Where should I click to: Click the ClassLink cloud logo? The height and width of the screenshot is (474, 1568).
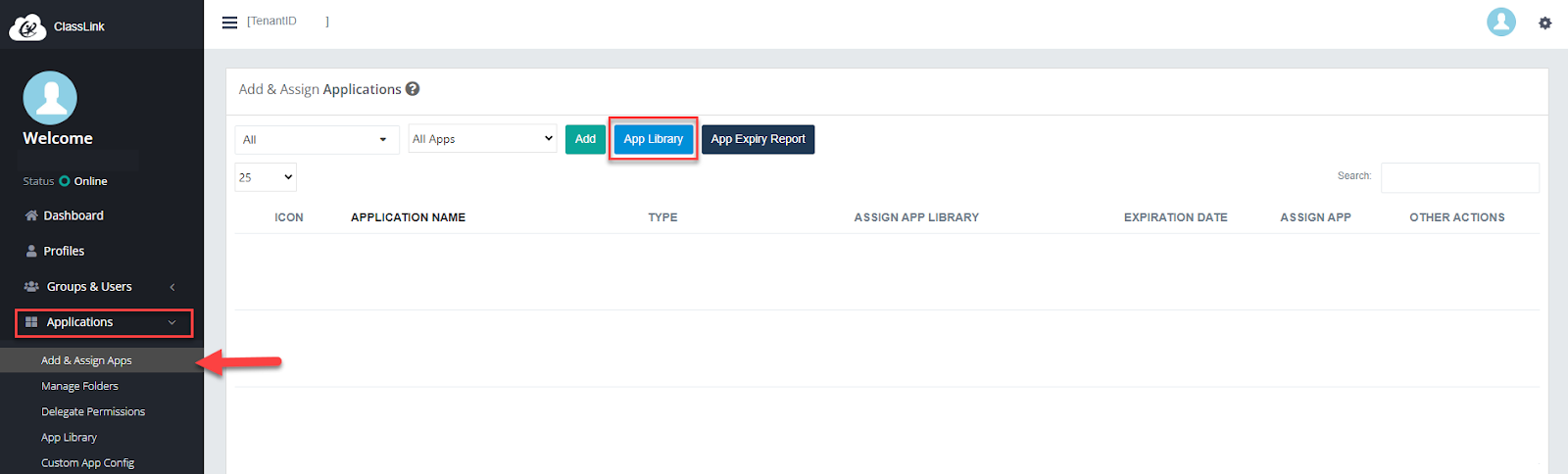click(x=27, y=26)
